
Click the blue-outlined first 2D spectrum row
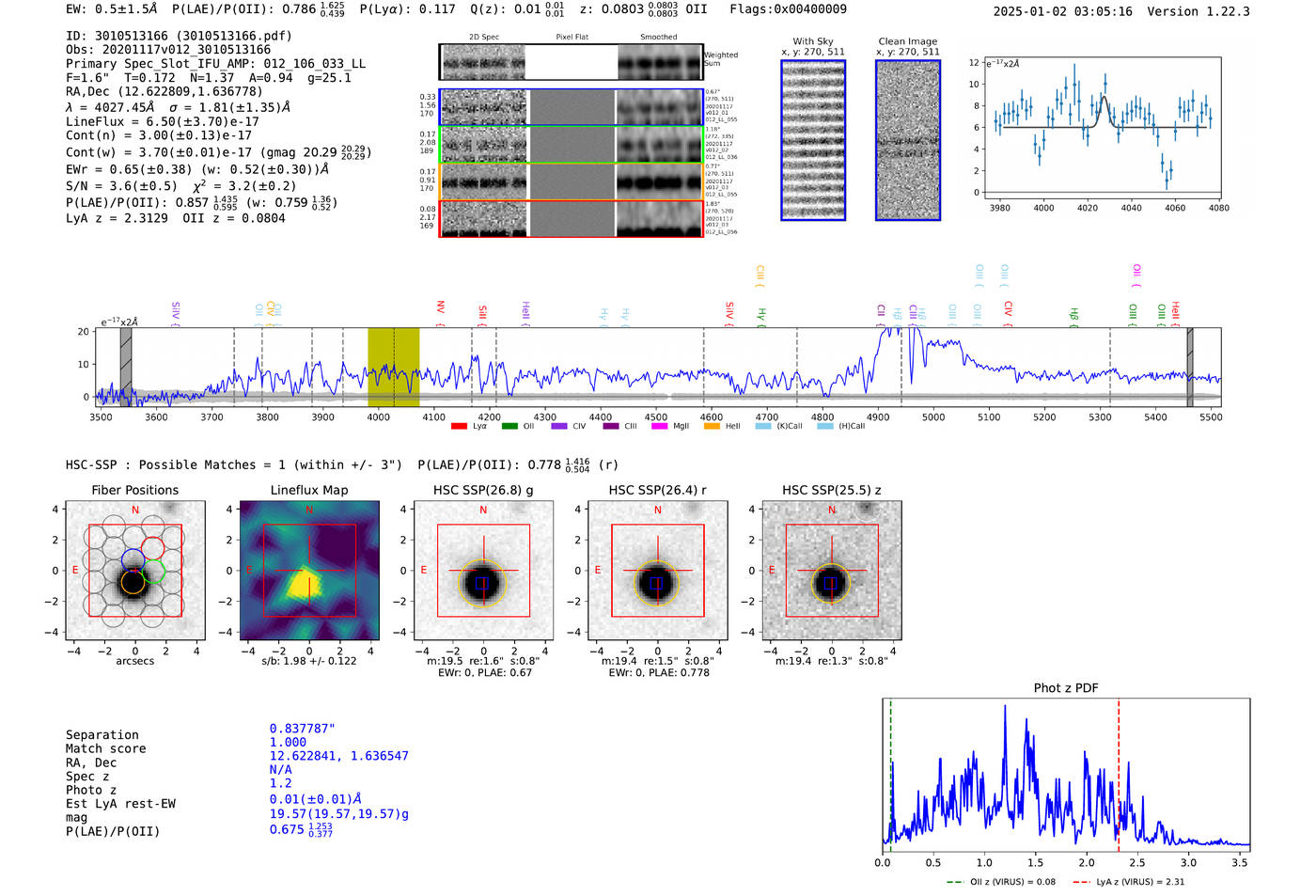click(572, 107)
